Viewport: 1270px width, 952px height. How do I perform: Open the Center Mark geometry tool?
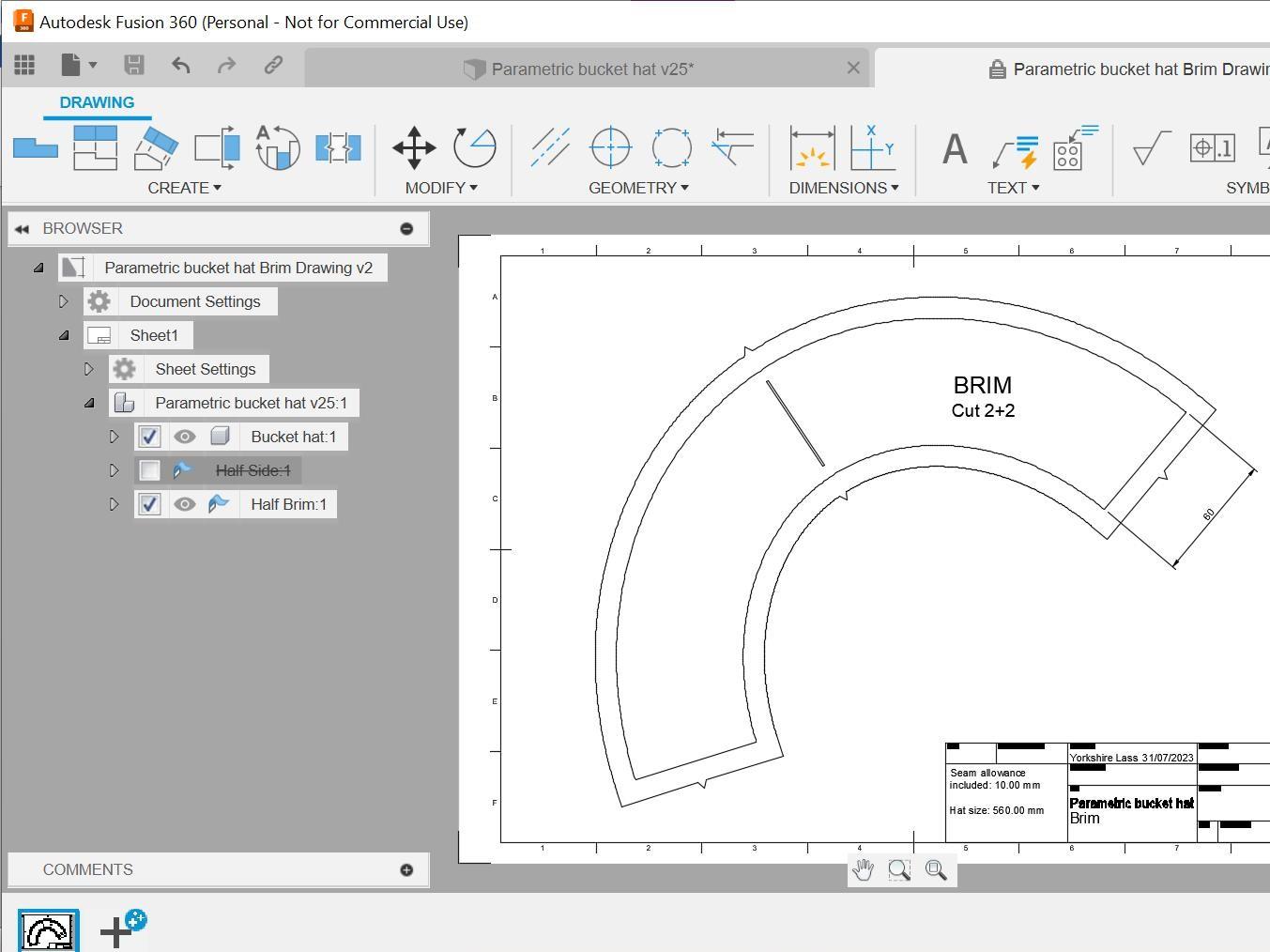(610, 147)
